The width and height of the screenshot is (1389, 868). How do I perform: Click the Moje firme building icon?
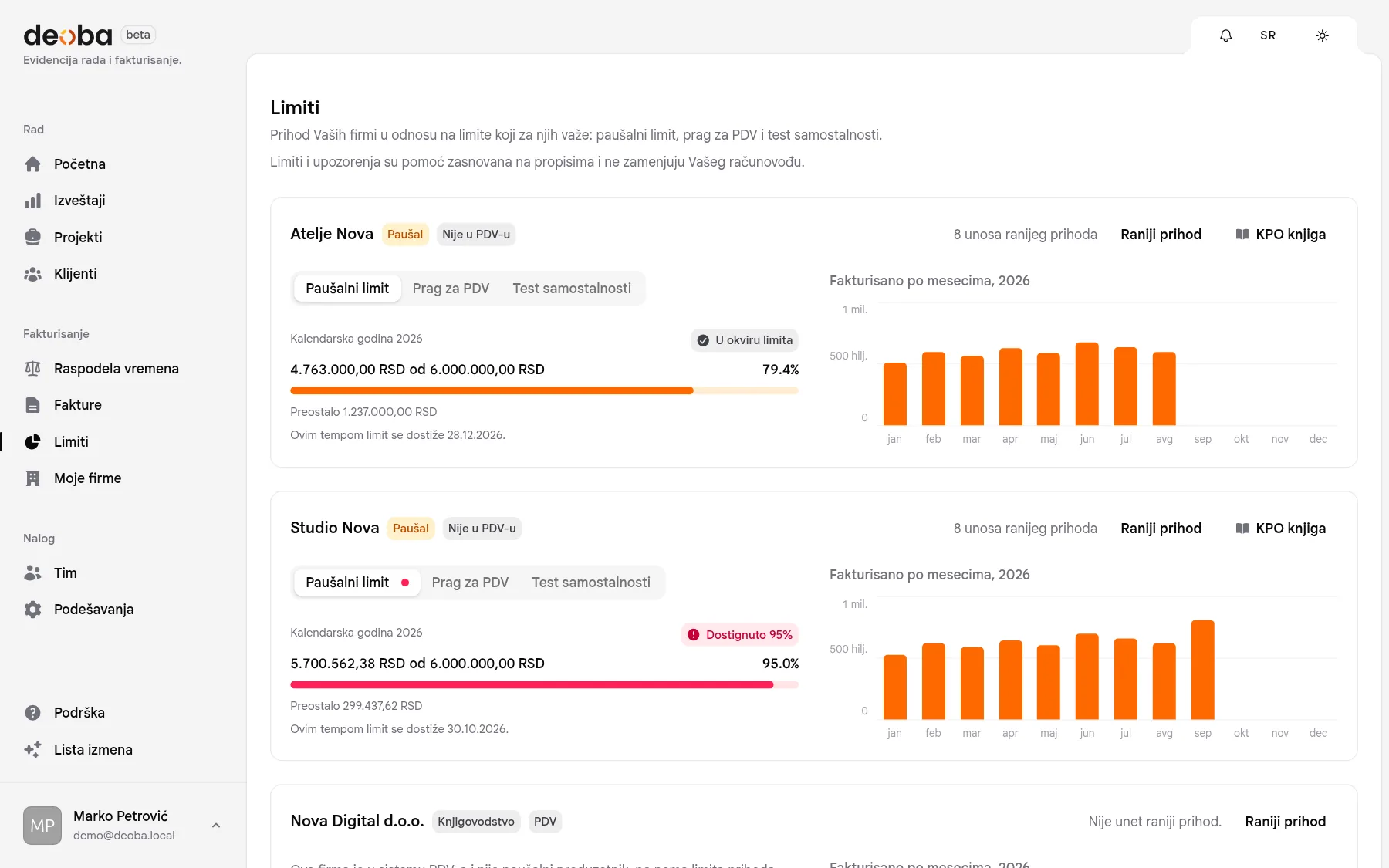(x=32, y=478)
